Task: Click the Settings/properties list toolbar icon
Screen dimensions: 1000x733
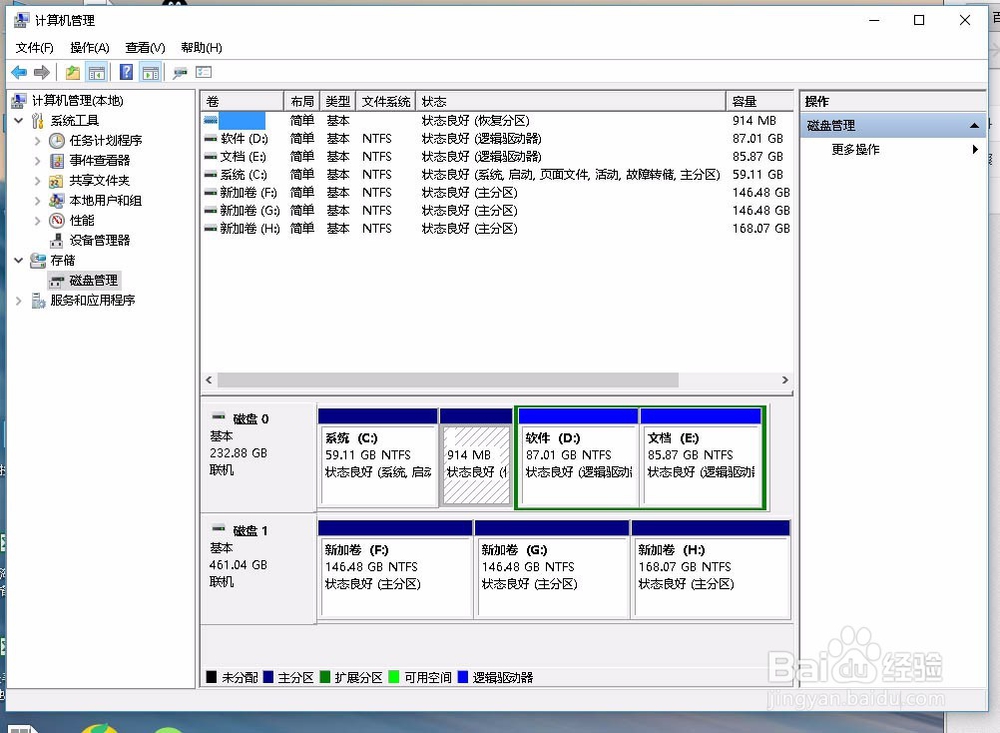Action: coord(203,72)
